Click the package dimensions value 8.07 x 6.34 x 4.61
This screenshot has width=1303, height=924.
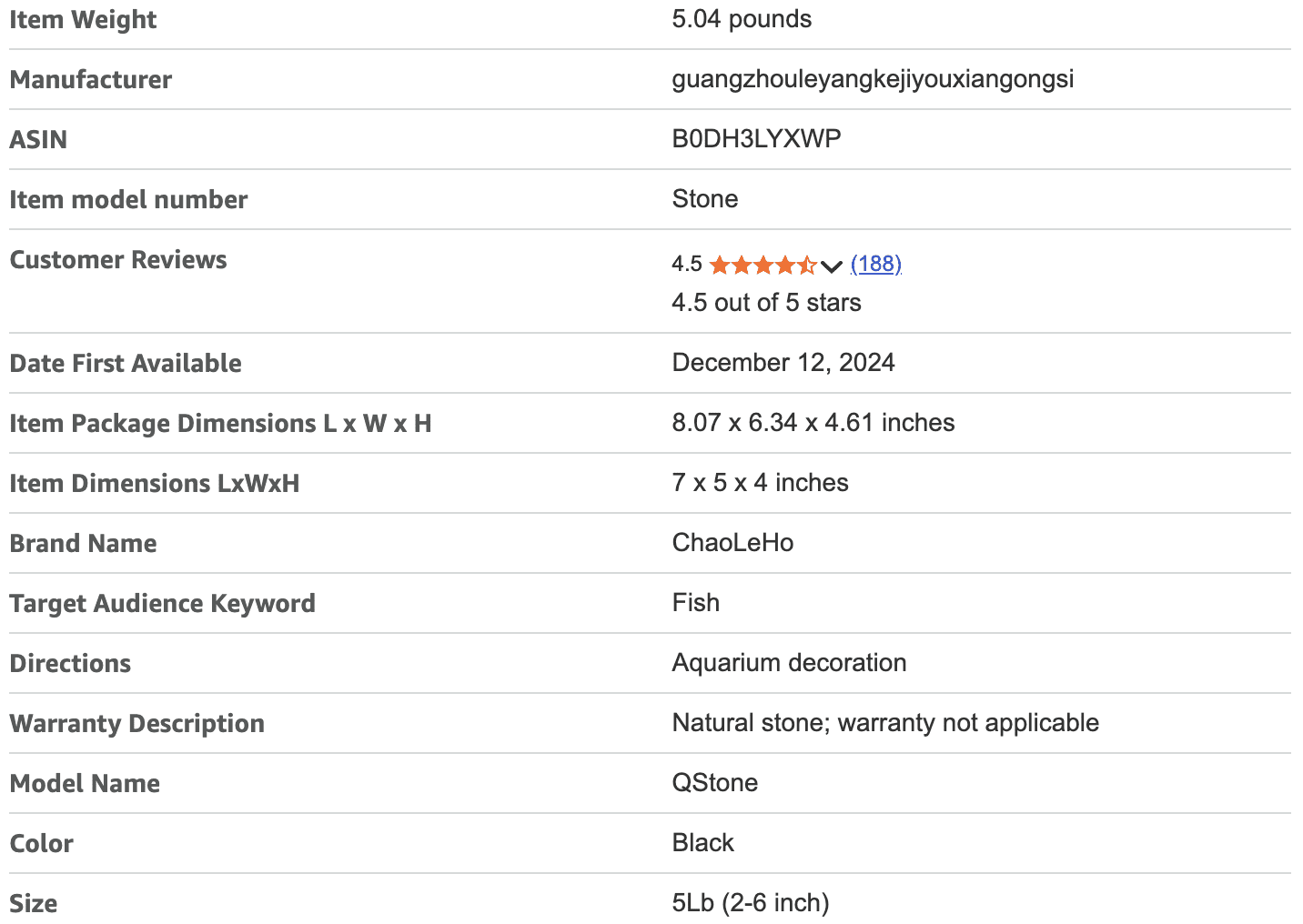[813, 423]
